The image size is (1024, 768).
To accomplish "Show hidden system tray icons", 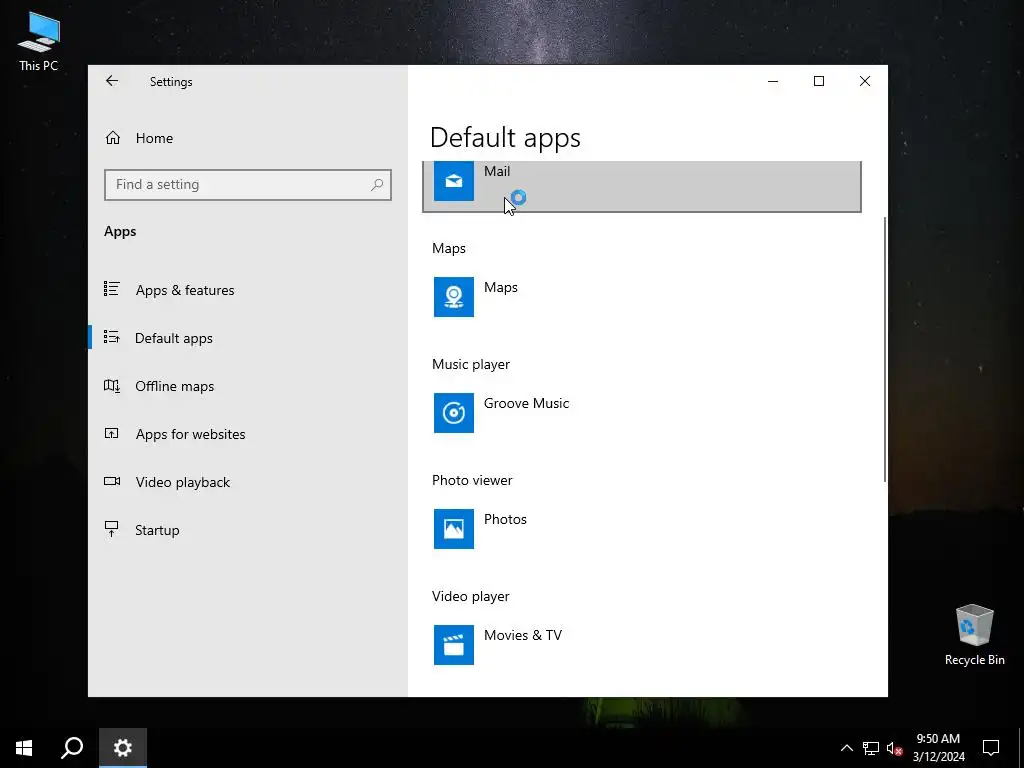I will 846,748.
